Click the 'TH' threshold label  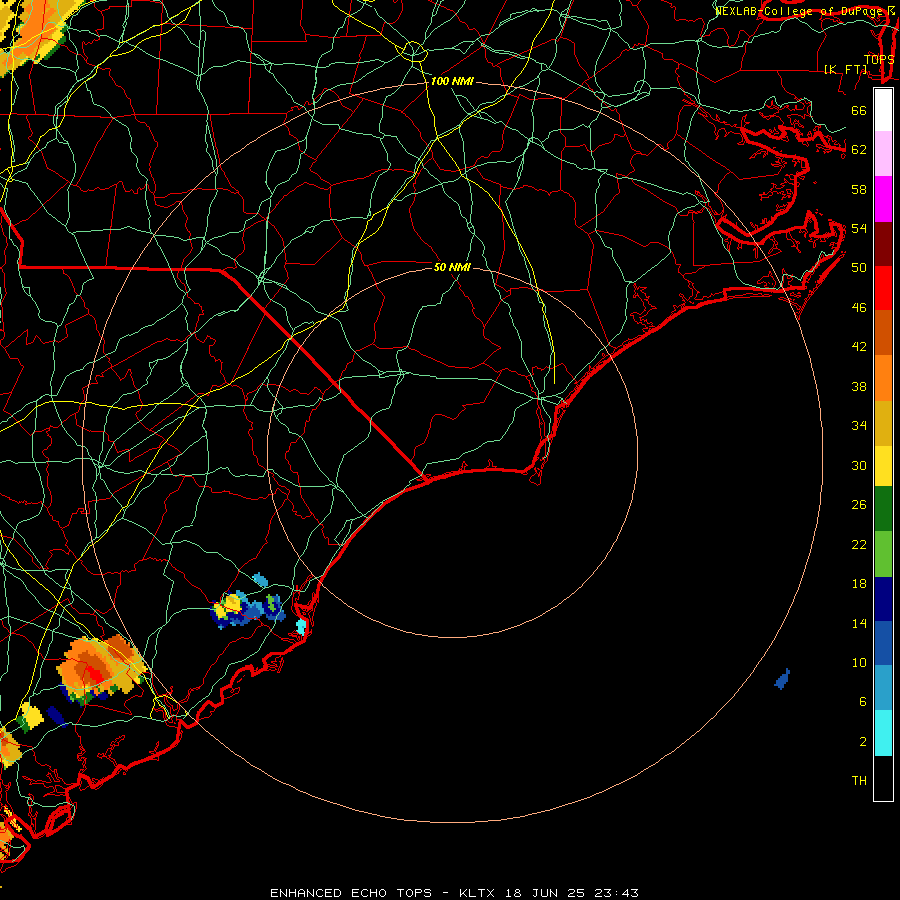point(859,781)
